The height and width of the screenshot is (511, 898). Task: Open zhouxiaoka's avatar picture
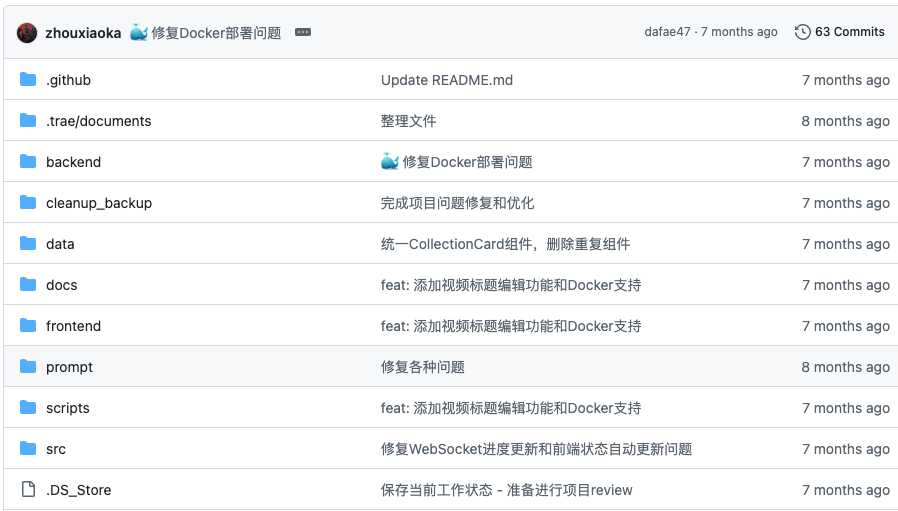[x=27, y=33]
